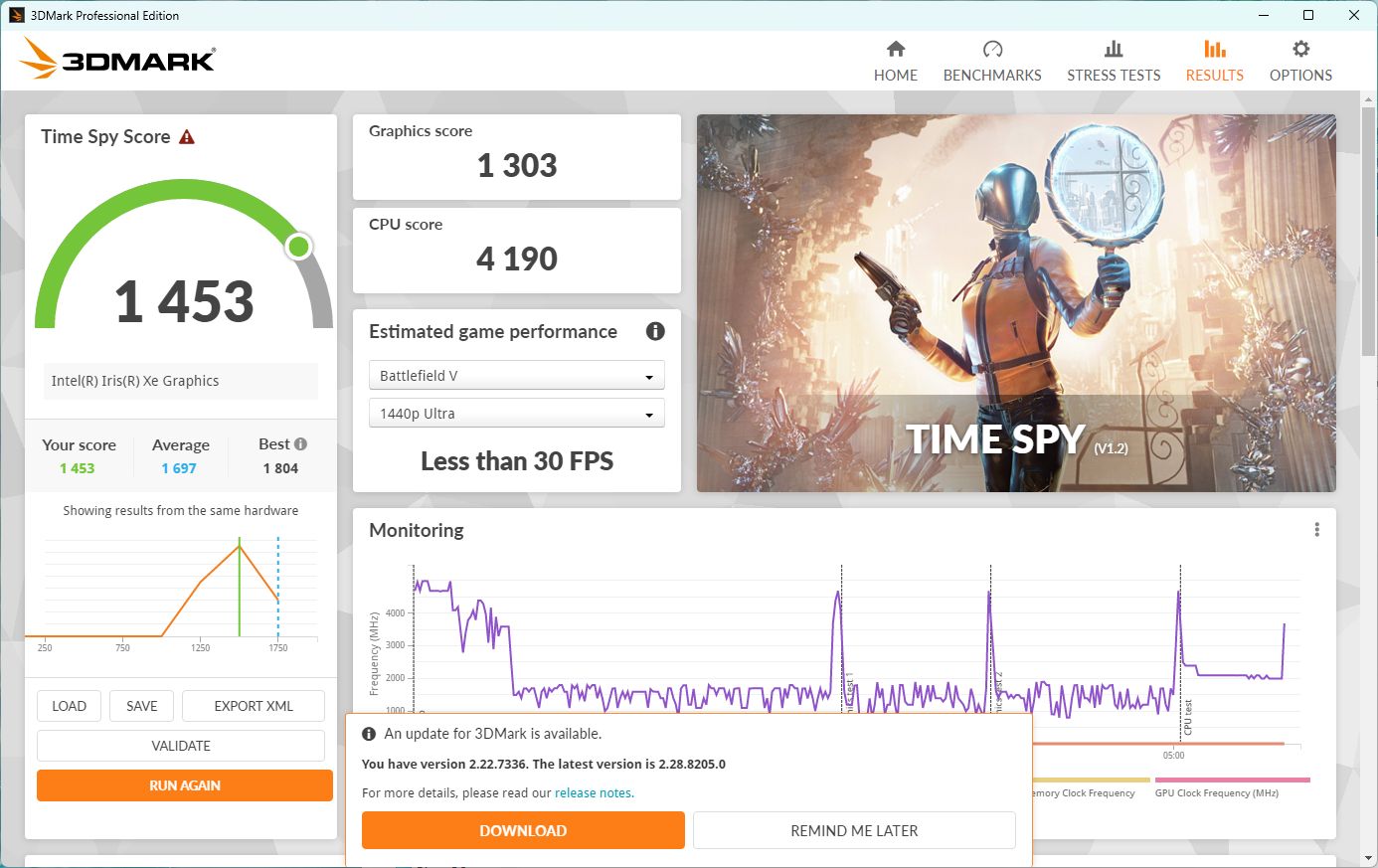Click the Estimated game performance info icon
This screenshot has width=1378, height=868.
655,331
